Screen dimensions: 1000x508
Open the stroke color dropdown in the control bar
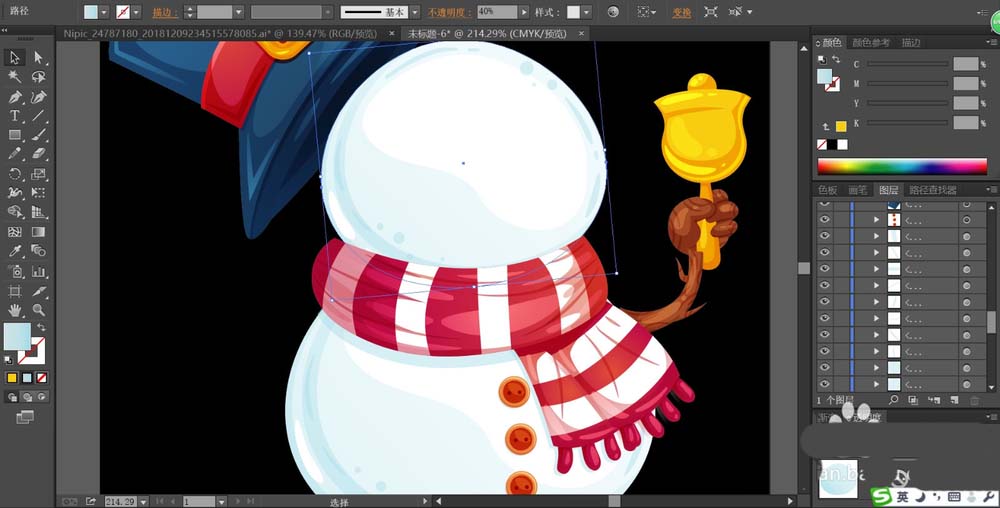point(136,12)
